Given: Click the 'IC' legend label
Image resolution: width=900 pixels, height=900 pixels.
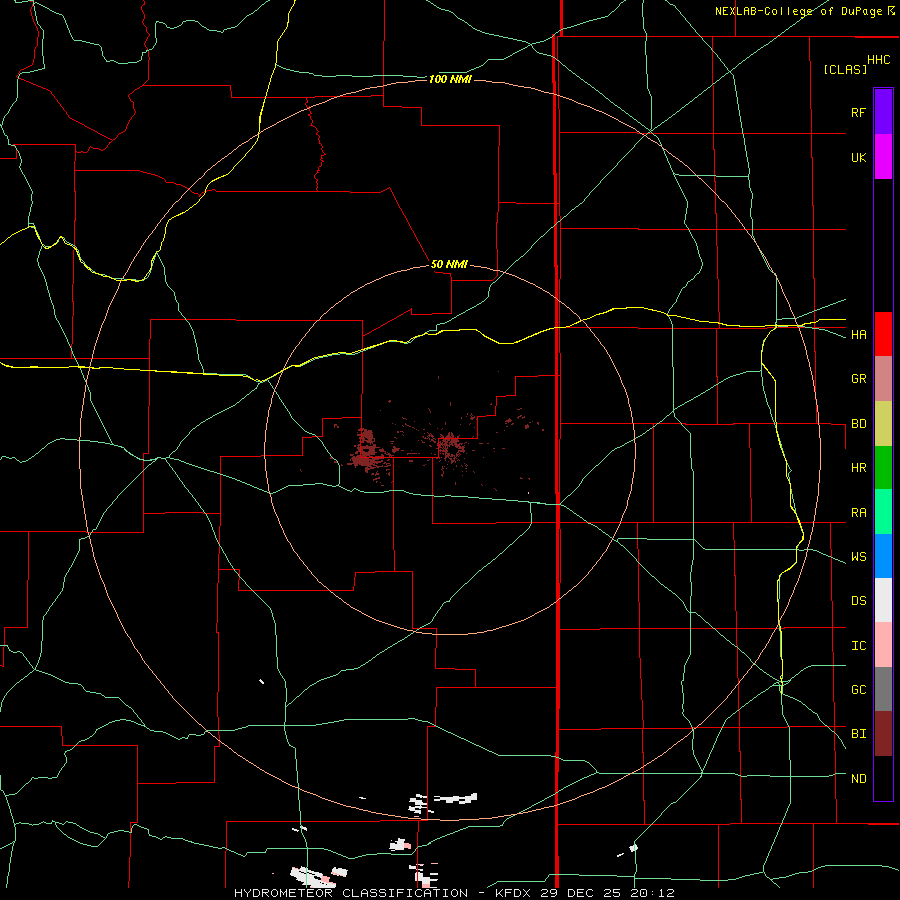Looking at the screenshot, I should click(858, 646).
